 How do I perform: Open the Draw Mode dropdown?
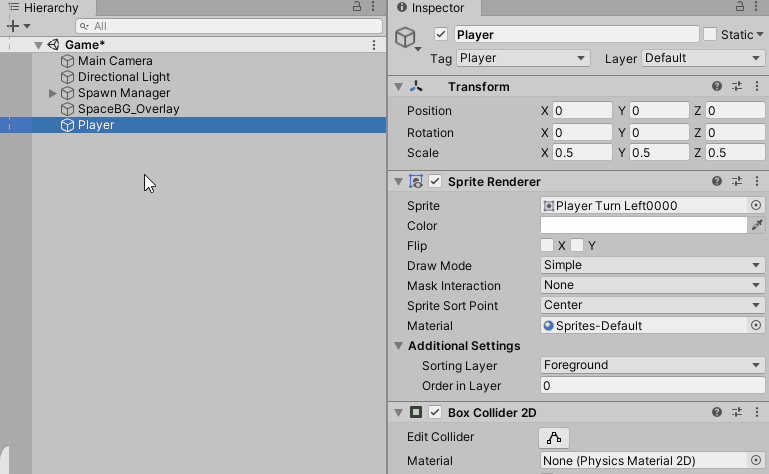click(x=652, y=265)
